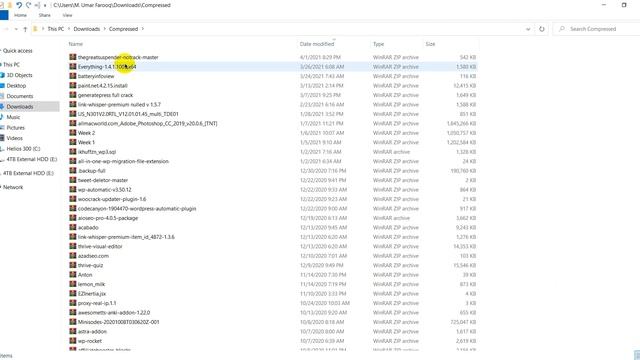
Task: Click the WinRAR icon of thegreatsuspender-notrack-master
Action: click(x=73, y=57)
